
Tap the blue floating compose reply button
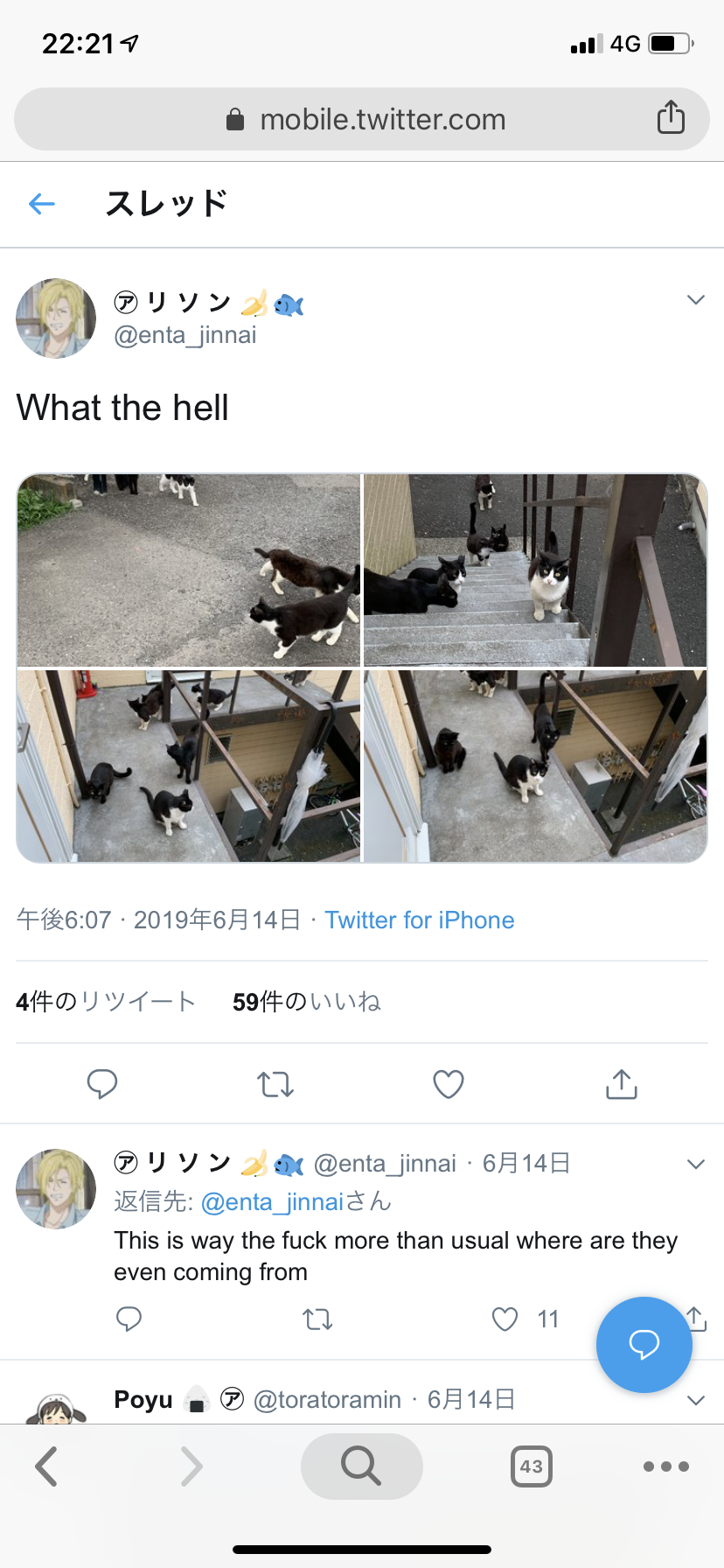coord(644,1344)
